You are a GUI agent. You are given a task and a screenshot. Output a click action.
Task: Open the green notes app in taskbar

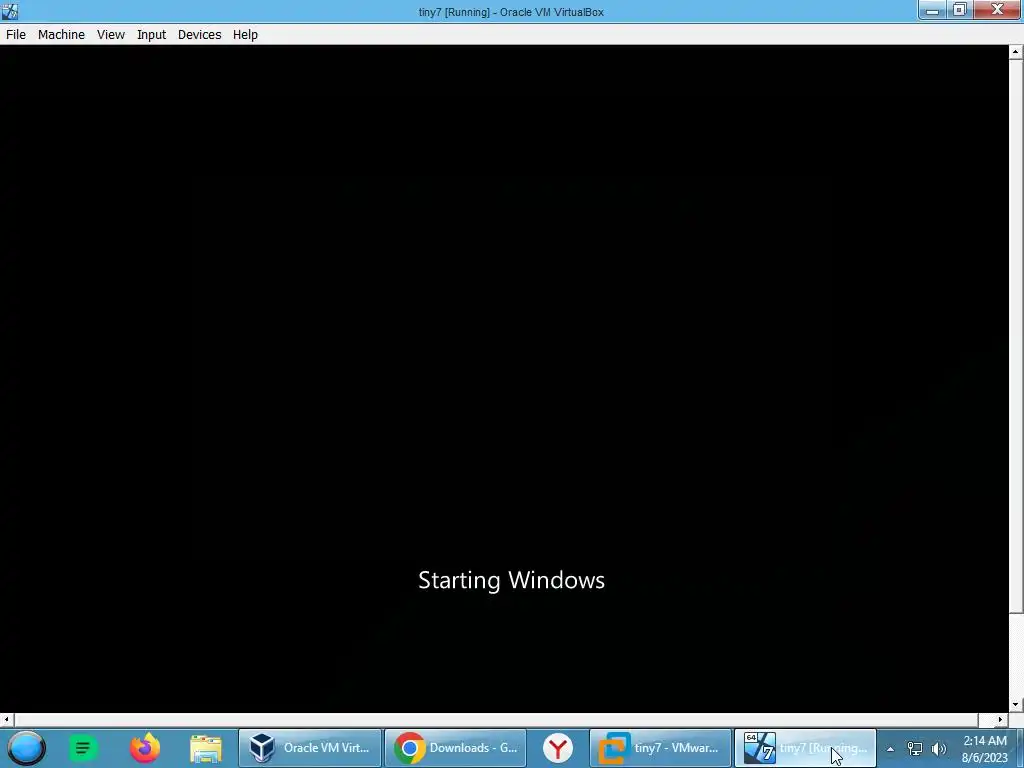82,748
